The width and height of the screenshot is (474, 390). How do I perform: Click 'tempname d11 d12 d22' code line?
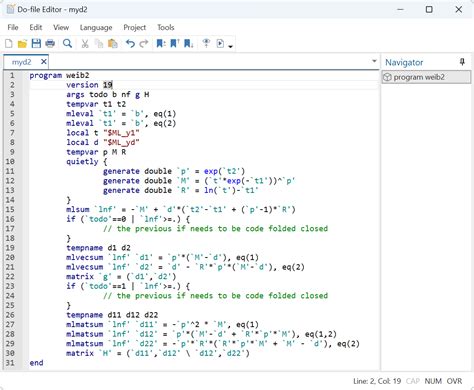pos(112,315)
